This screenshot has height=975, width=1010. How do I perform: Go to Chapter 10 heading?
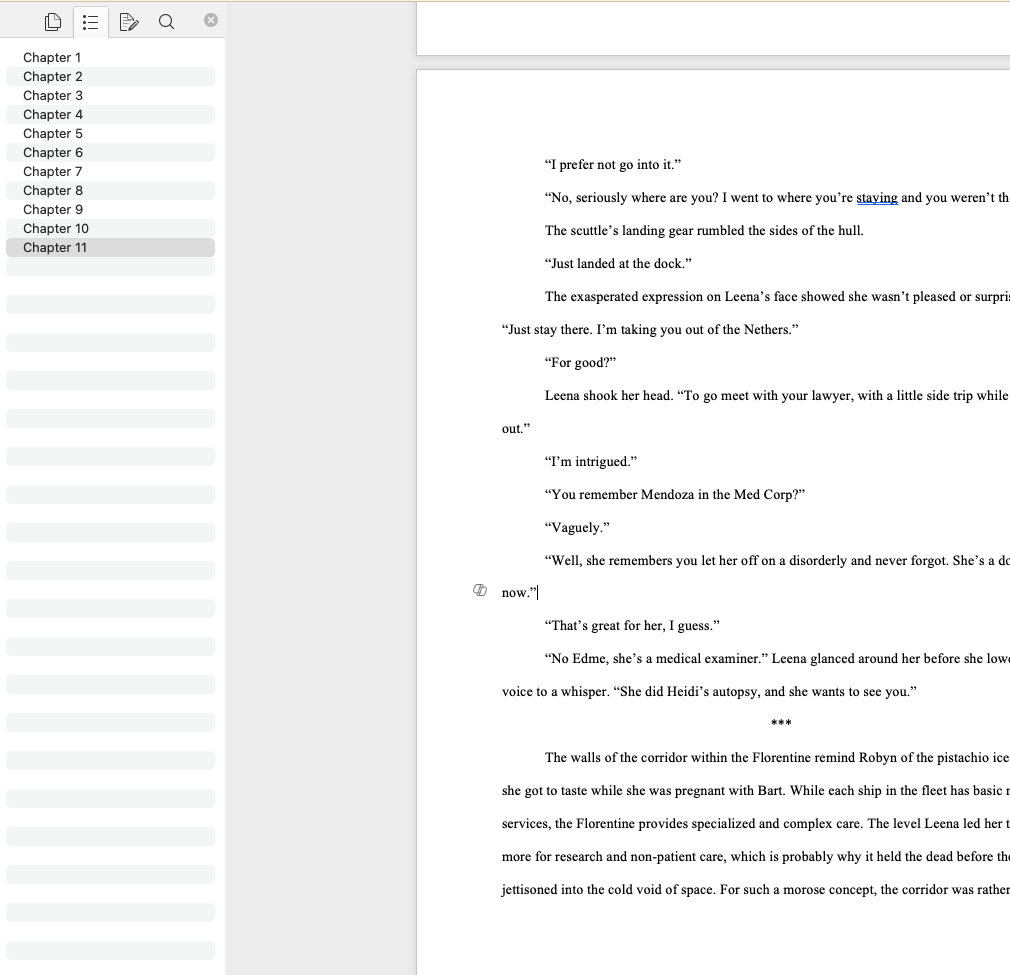pyautogui.click(x=56, y=229)
